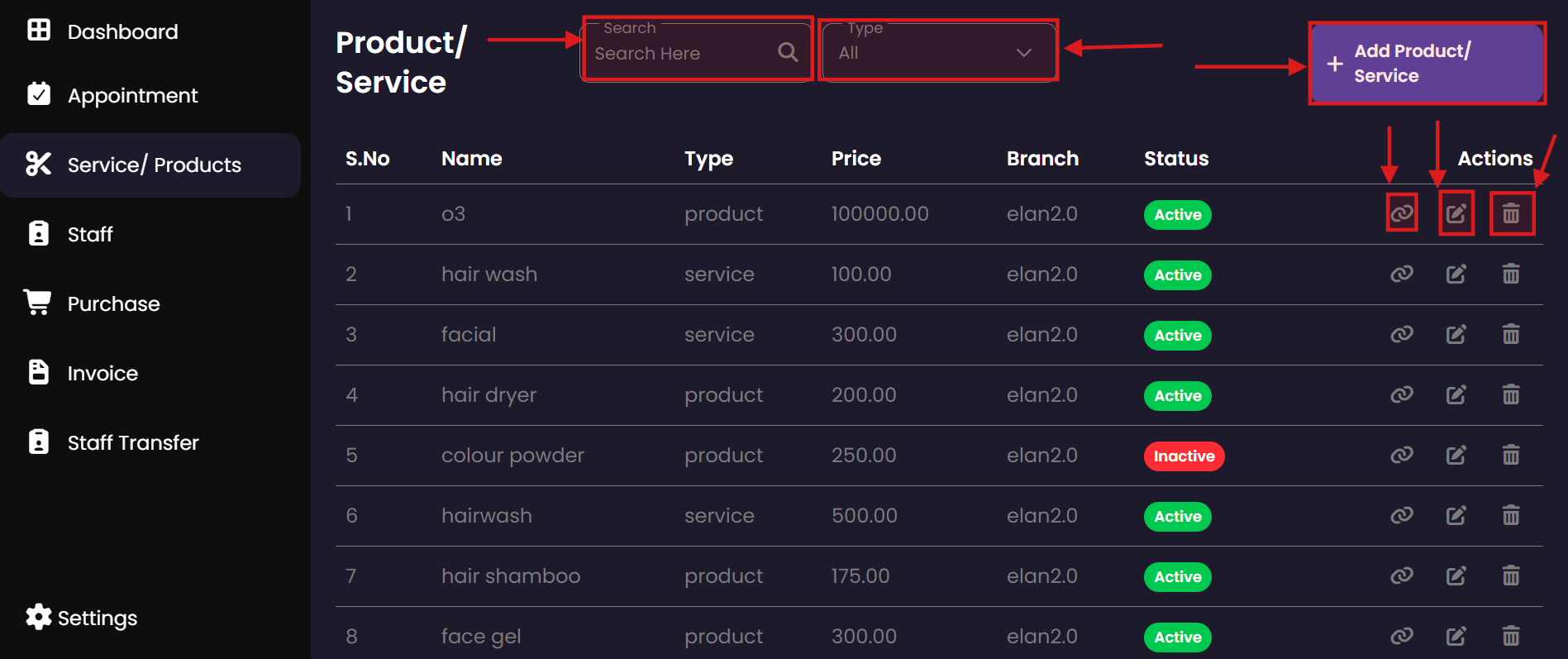Edit the face gel product
The width and height of the screenshot is (1568, 659).
point(1456,636)
